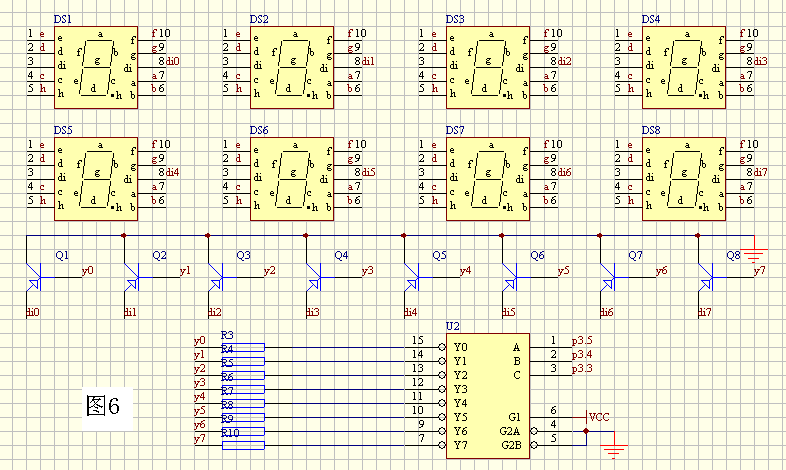Select net label p3.3 at pin C

582,369
